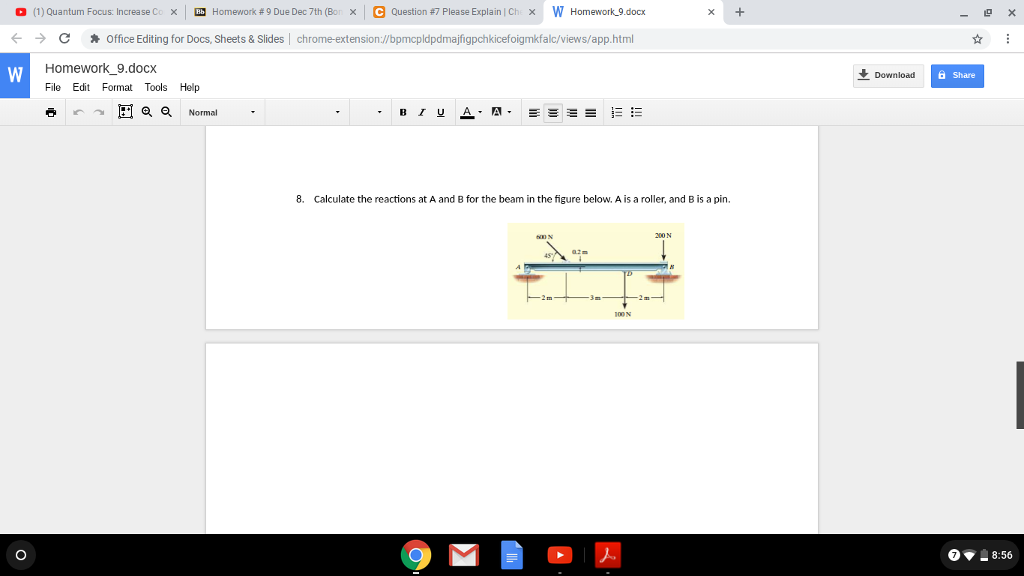Viewport: 1024px width, 576px height.
Task: Select the Undo icon
Action: coord(78,111)
